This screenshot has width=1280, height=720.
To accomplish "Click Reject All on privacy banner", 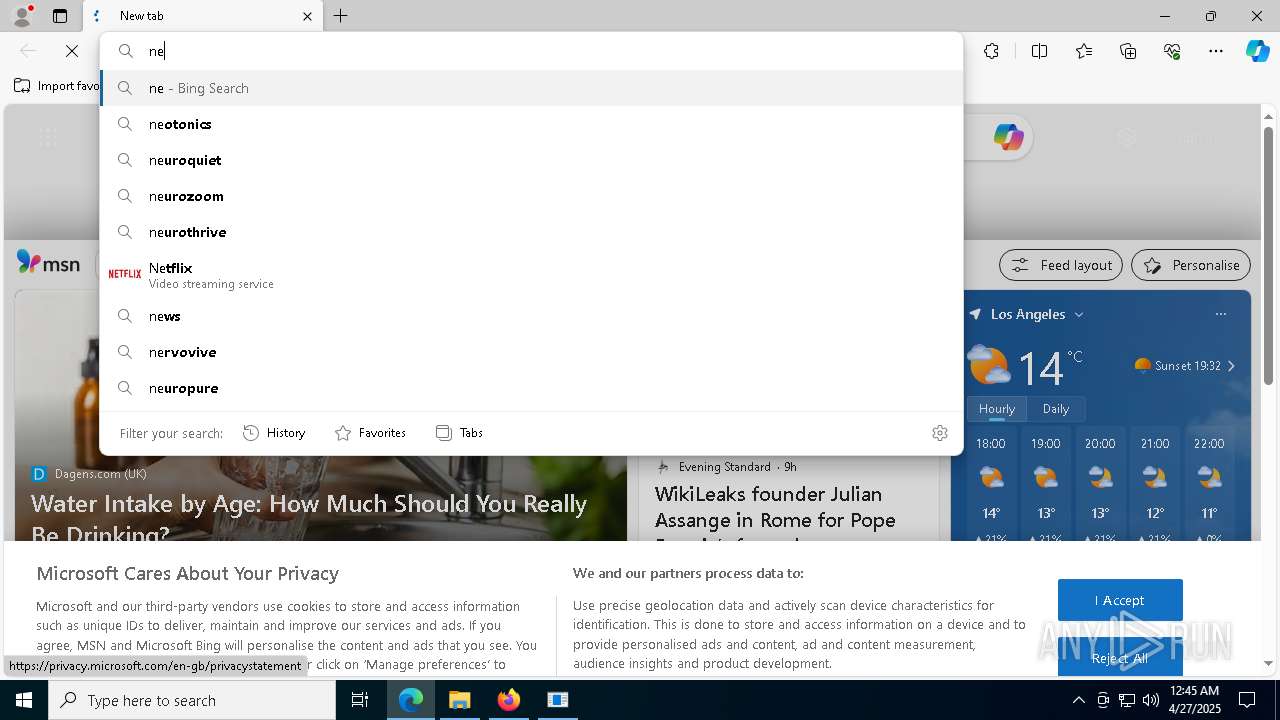I will click(x=1120, y=658).
